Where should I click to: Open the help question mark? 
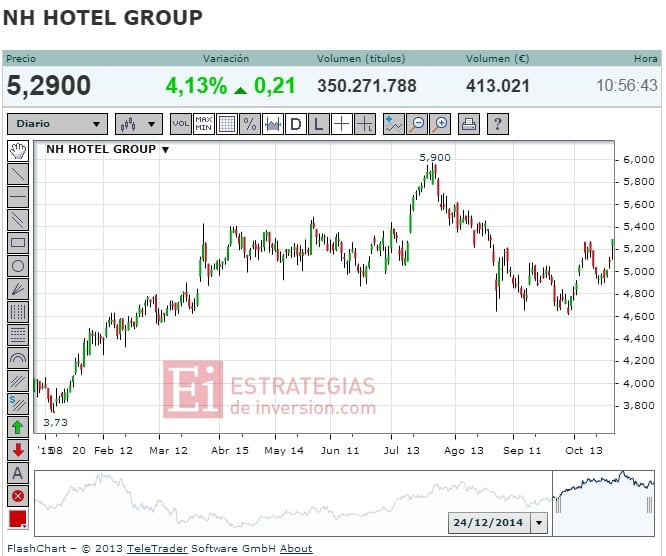(498, 124)
